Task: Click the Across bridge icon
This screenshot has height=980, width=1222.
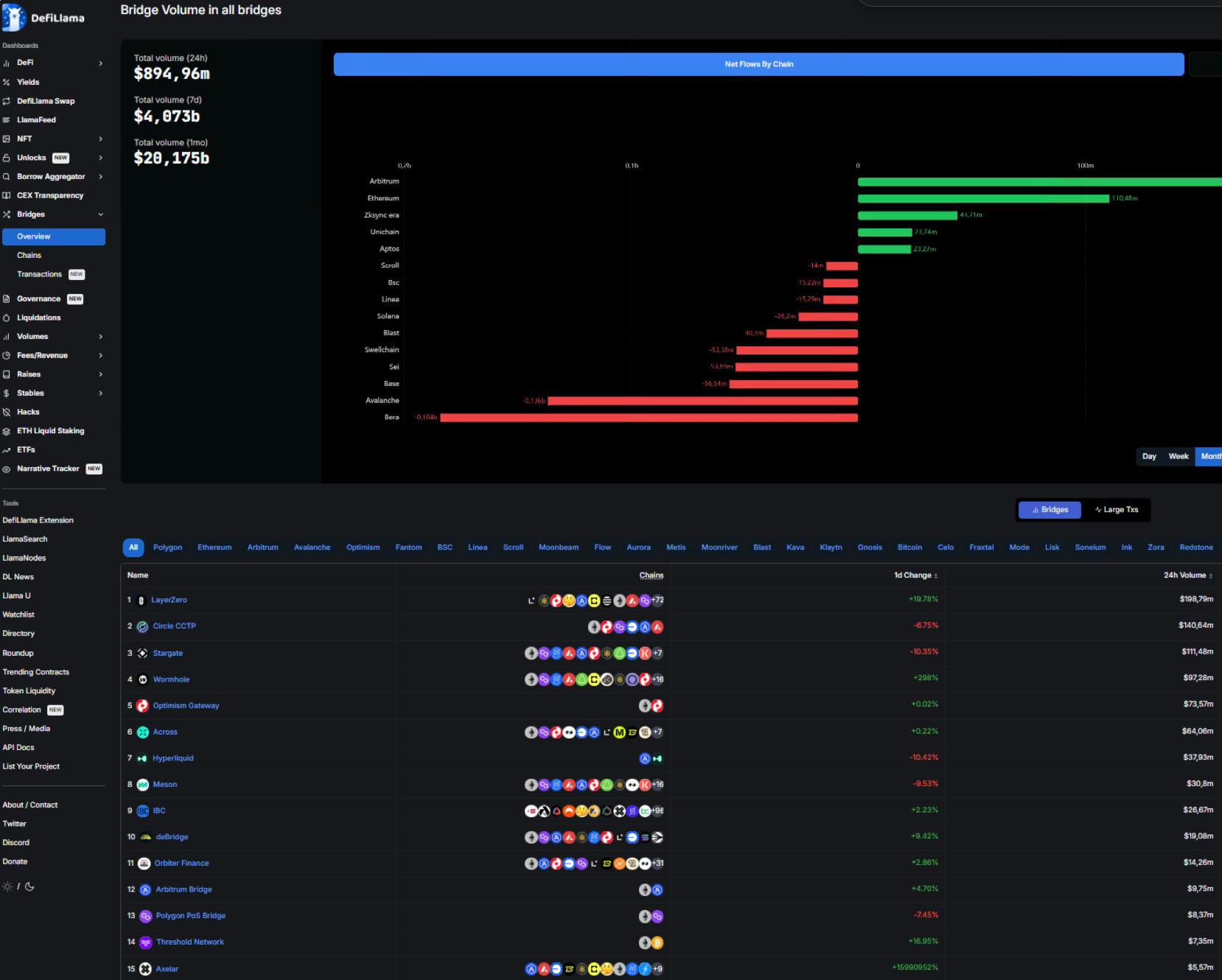Action: (143, 732)
